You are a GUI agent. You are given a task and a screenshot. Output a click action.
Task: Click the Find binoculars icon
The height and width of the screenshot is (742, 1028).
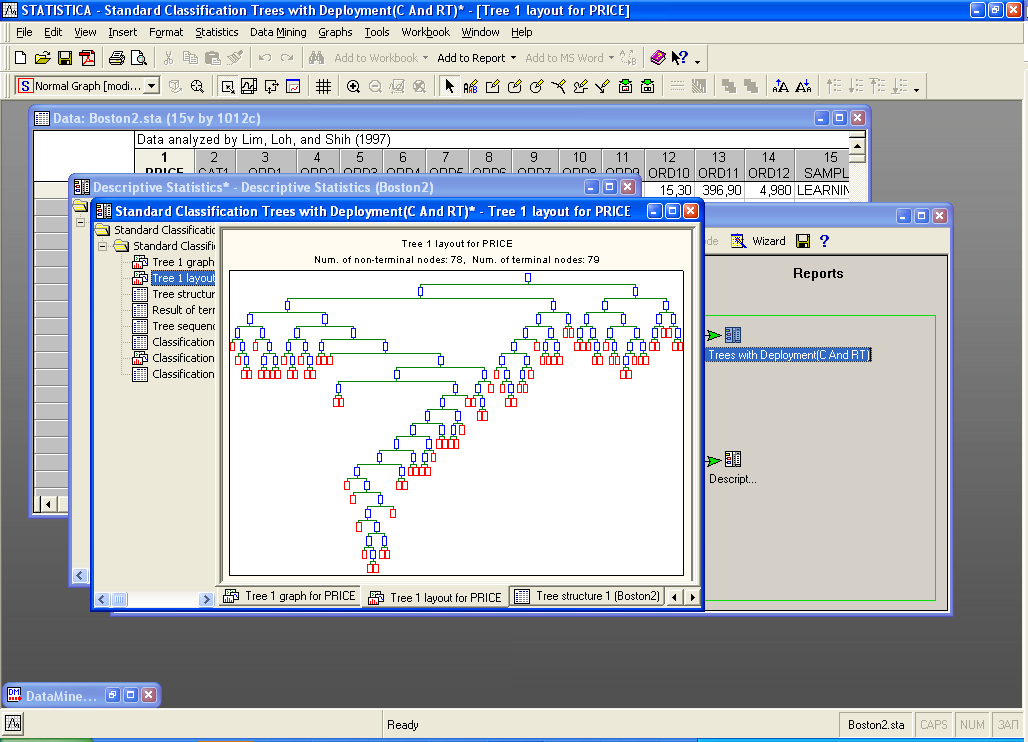[x=316, y=58]
